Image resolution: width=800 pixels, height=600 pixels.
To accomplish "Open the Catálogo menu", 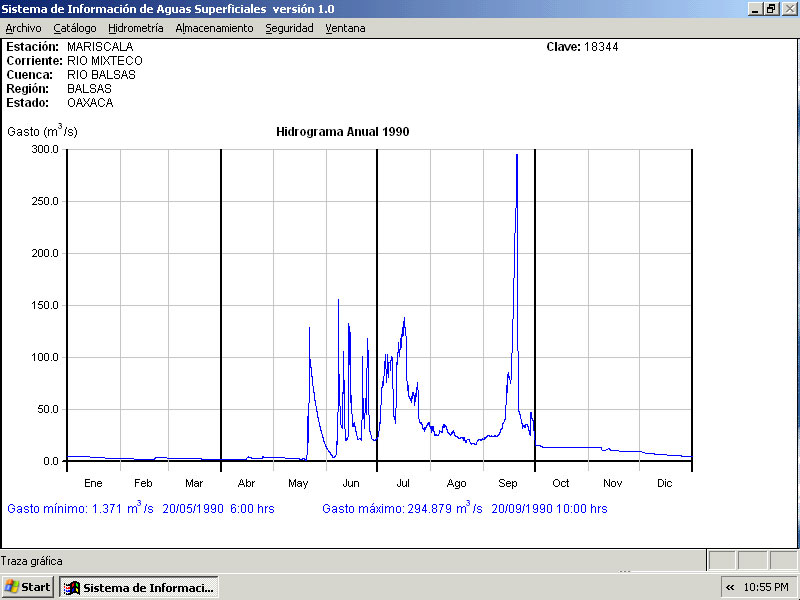I will [75, 28].
